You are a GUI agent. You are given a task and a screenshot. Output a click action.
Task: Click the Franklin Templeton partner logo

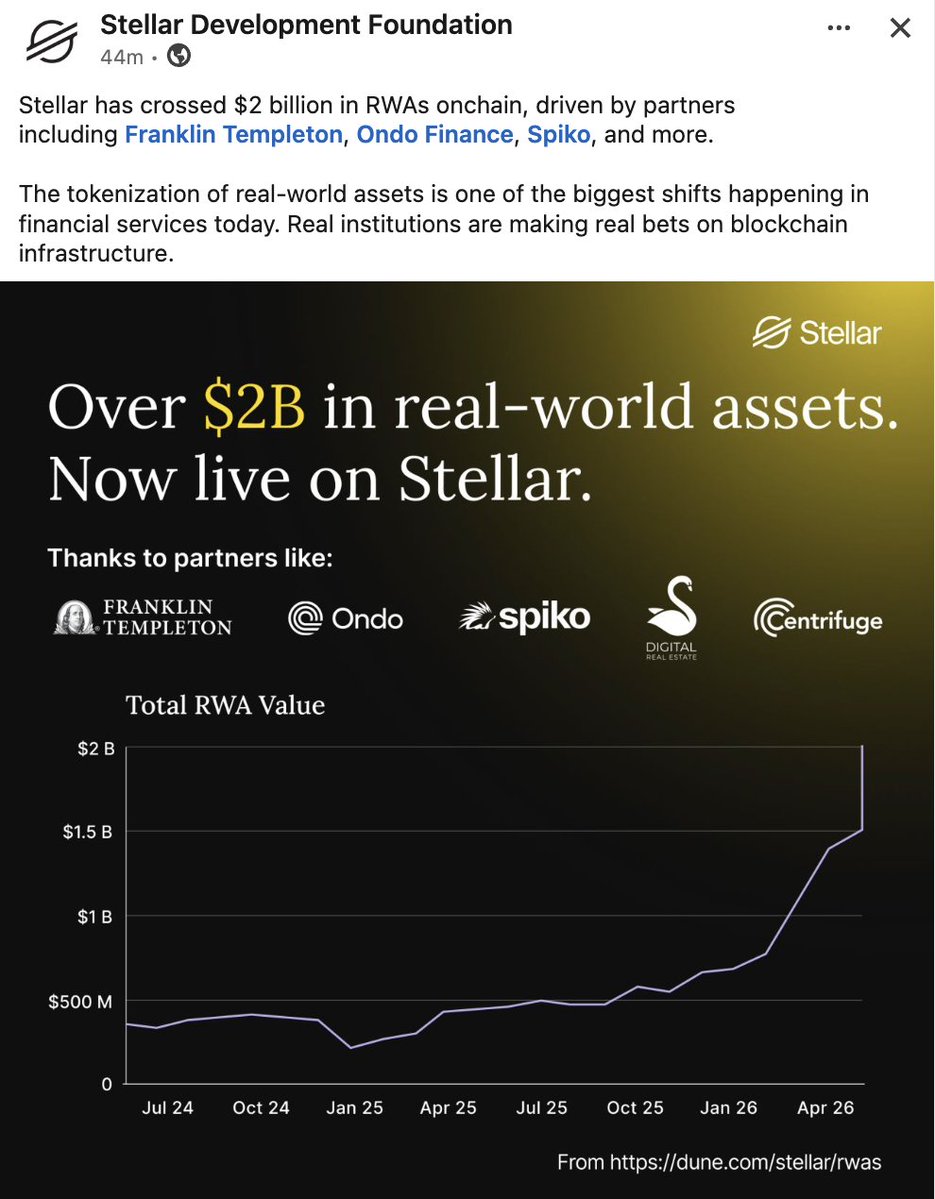142,619
